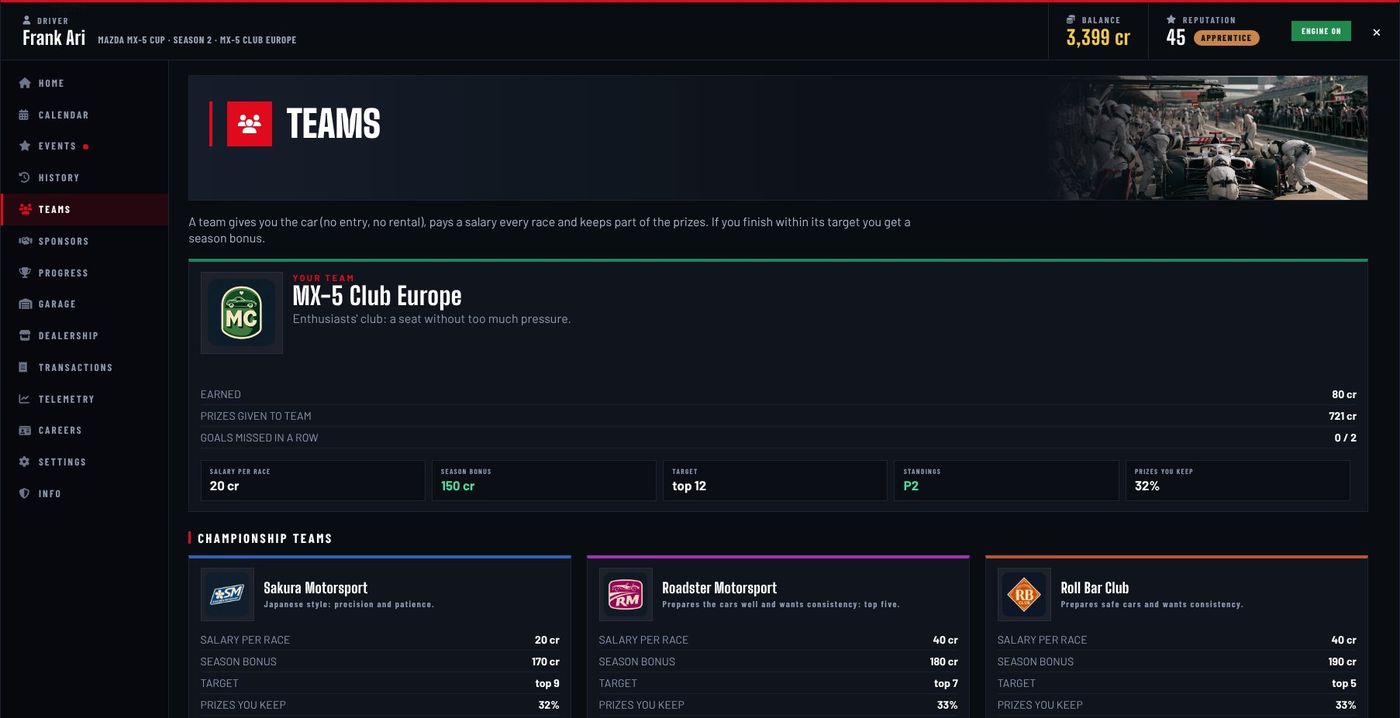Image resolution: width=1400 pixels, height=718 pixels.
Task: Open the History menu item
Action: tap(84, 178)
